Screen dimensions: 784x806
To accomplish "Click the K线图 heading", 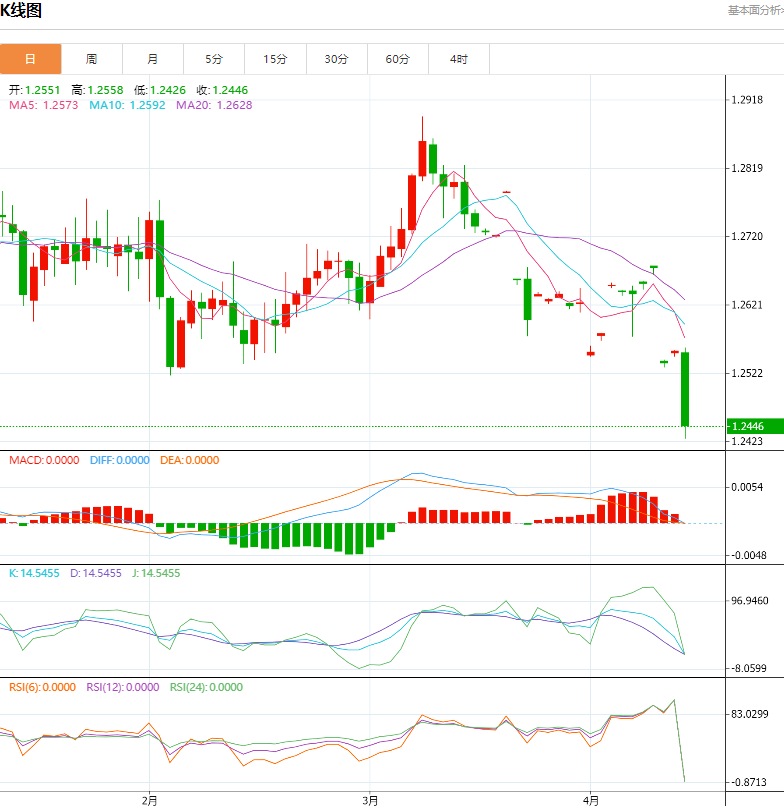I will tap(21, 11).
